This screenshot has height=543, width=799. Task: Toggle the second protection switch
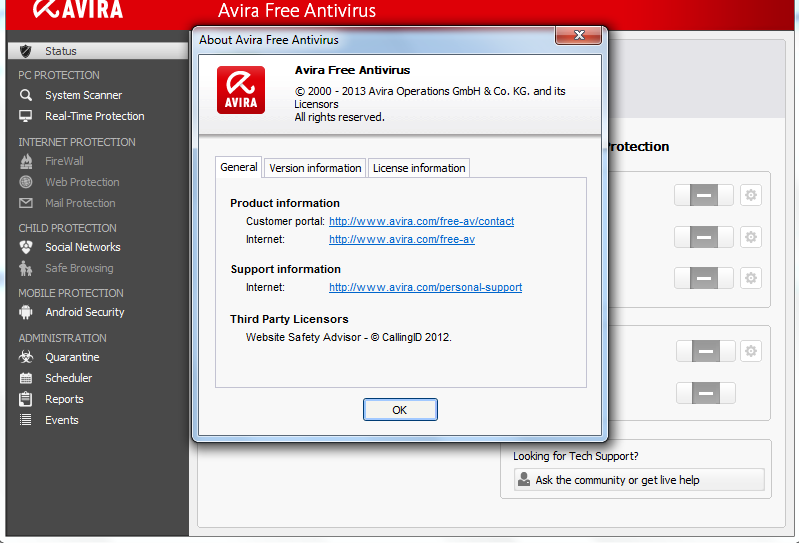pyautogui.click(x=704, y=237)
